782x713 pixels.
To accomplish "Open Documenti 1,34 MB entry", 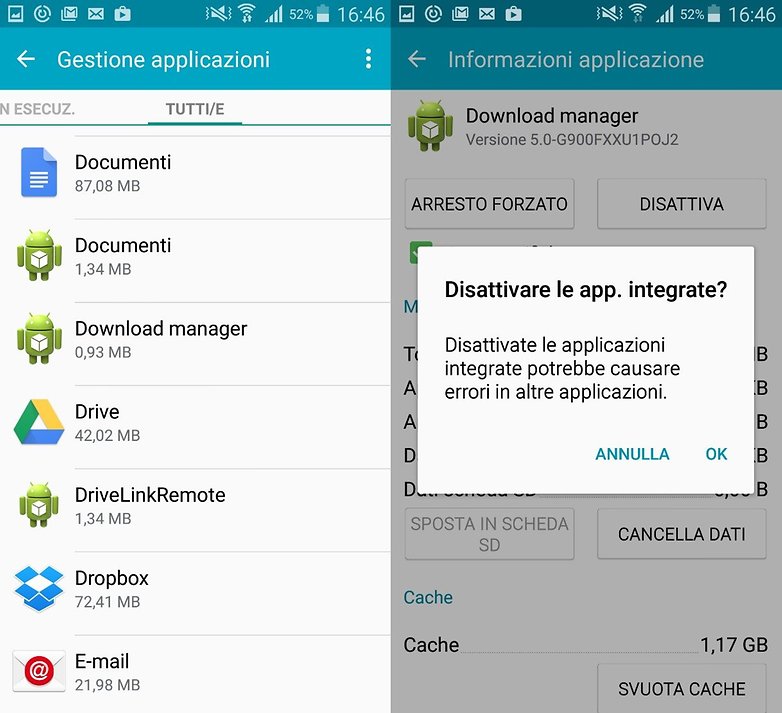I will 196,260.
